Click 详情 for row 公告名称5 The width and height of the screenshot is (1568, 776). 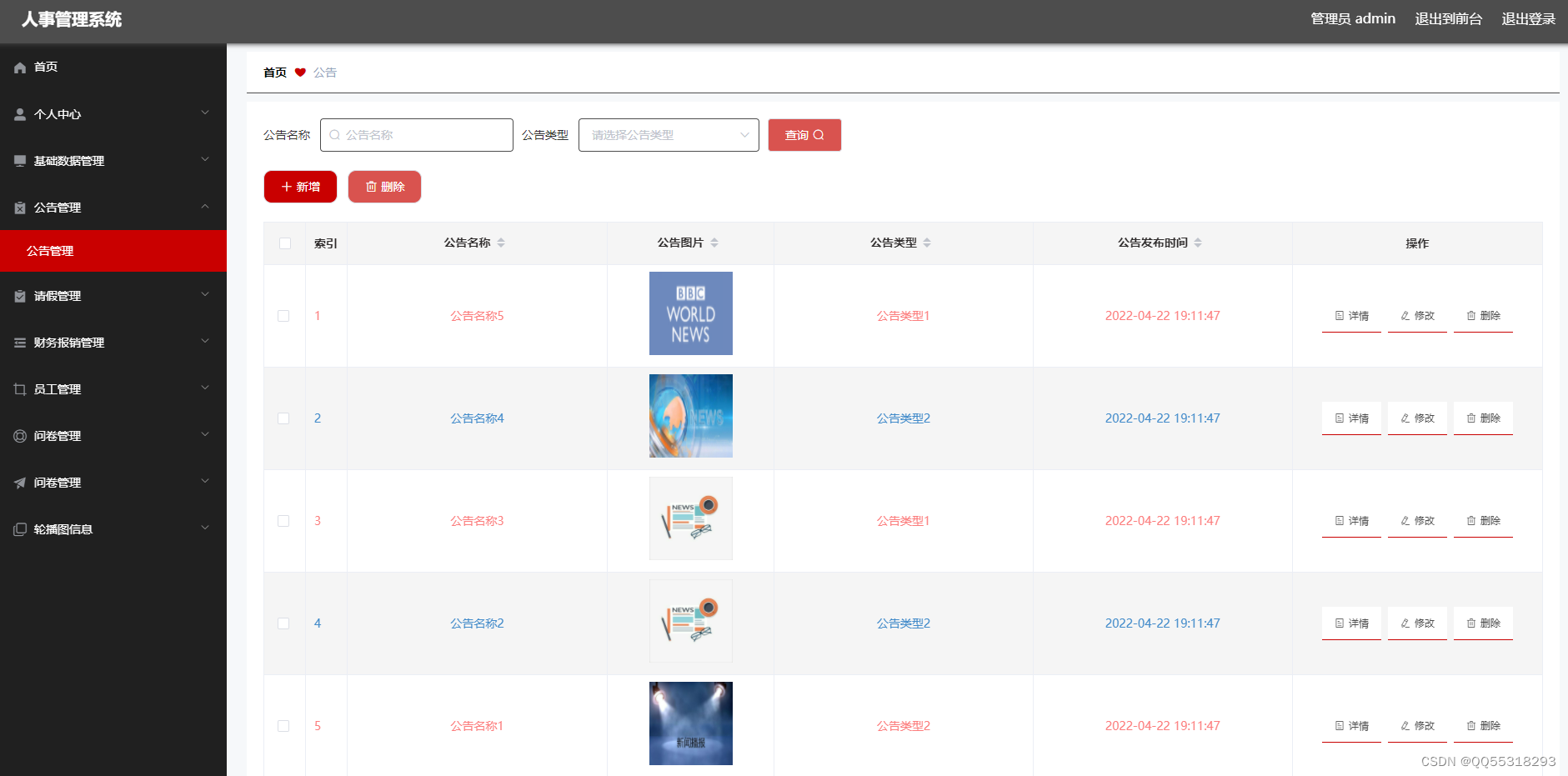[1351, 316]
